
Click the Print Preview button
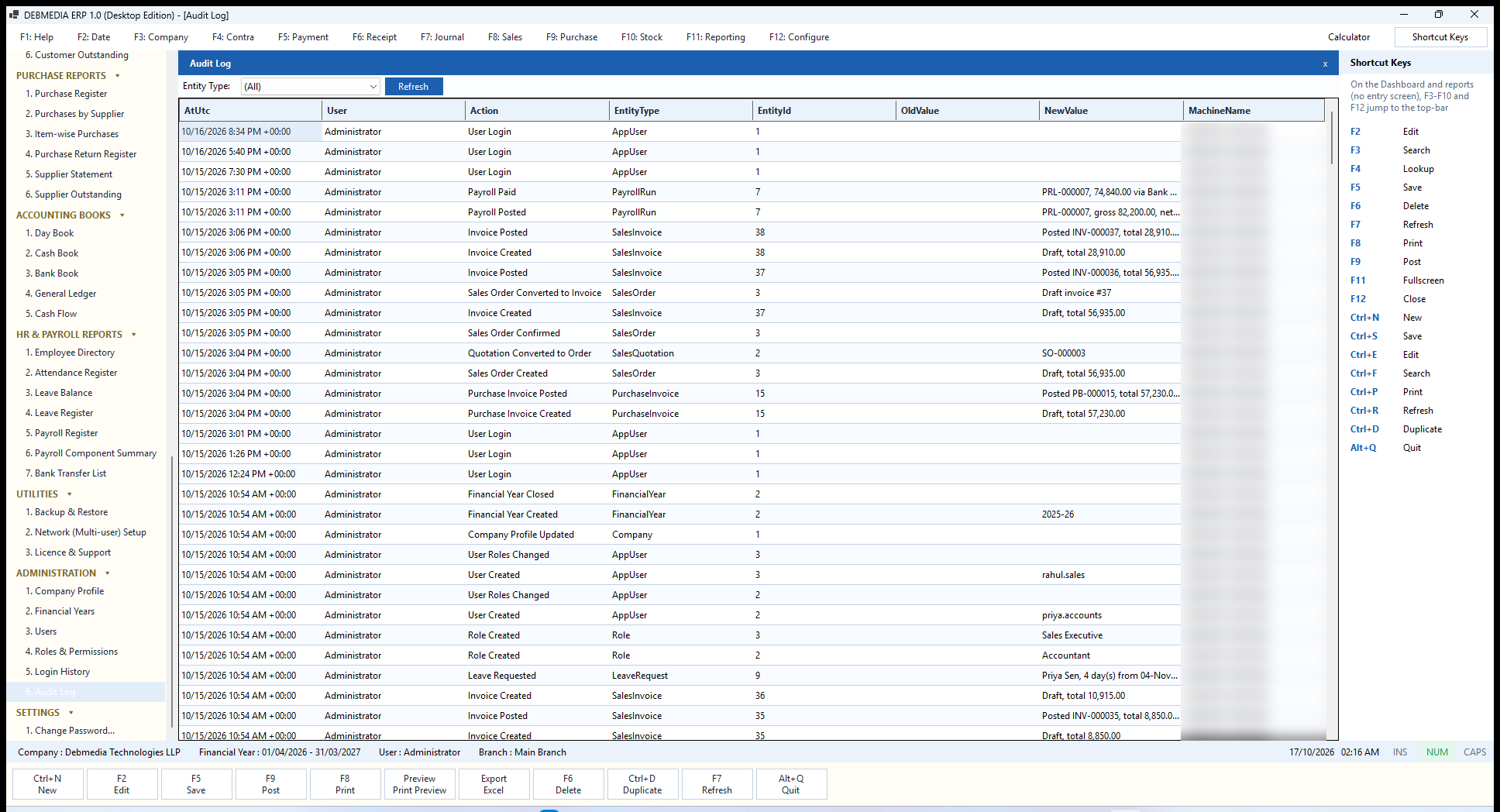coord(419,784)
